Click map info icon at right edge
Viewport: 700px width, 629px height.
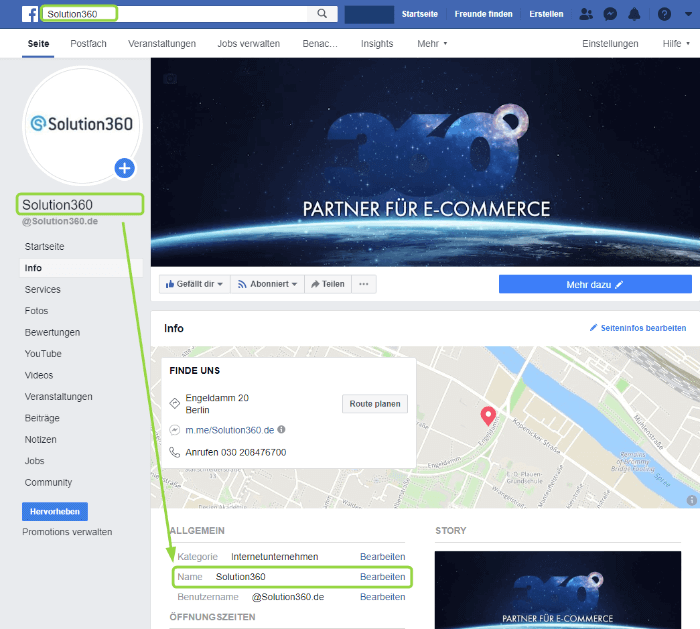(x=692, y=500)
